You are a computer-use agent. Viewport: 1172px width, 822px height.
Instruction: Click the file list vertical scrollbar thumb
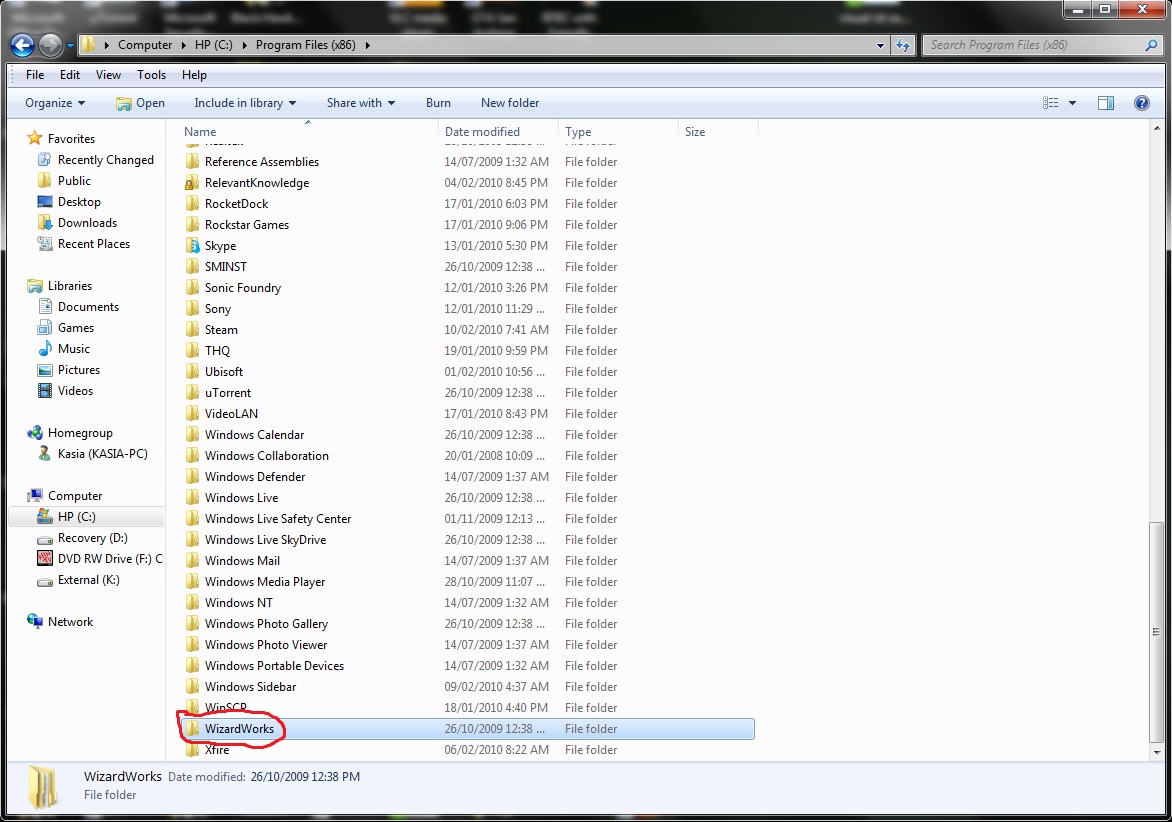click(1156, 631)
